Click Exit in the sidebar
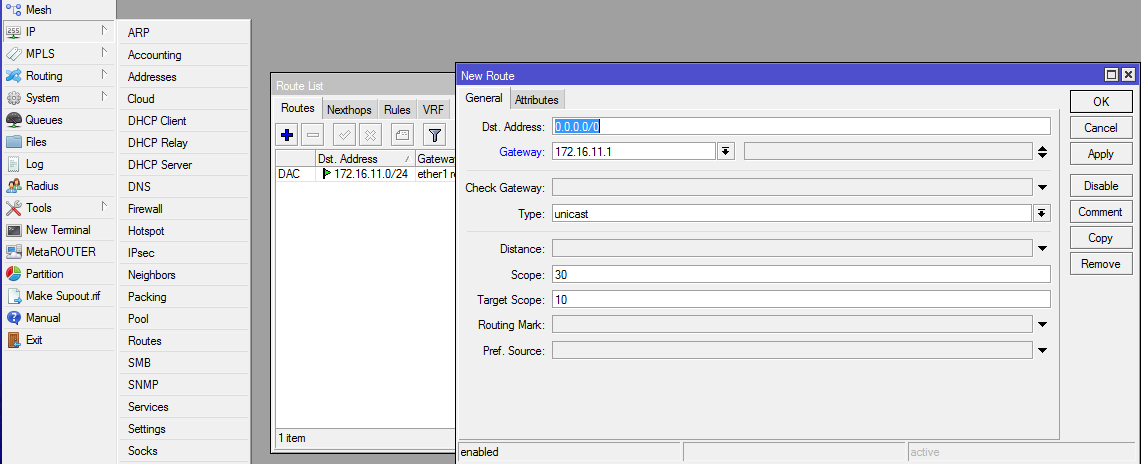The width and height of the screenshot is (1141, 464). point(58,340)
